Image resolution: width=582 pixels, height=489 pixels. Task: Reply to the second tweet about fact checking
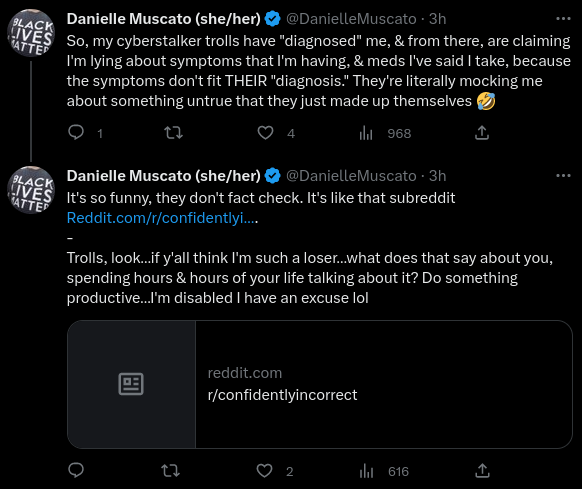point(76,470)
